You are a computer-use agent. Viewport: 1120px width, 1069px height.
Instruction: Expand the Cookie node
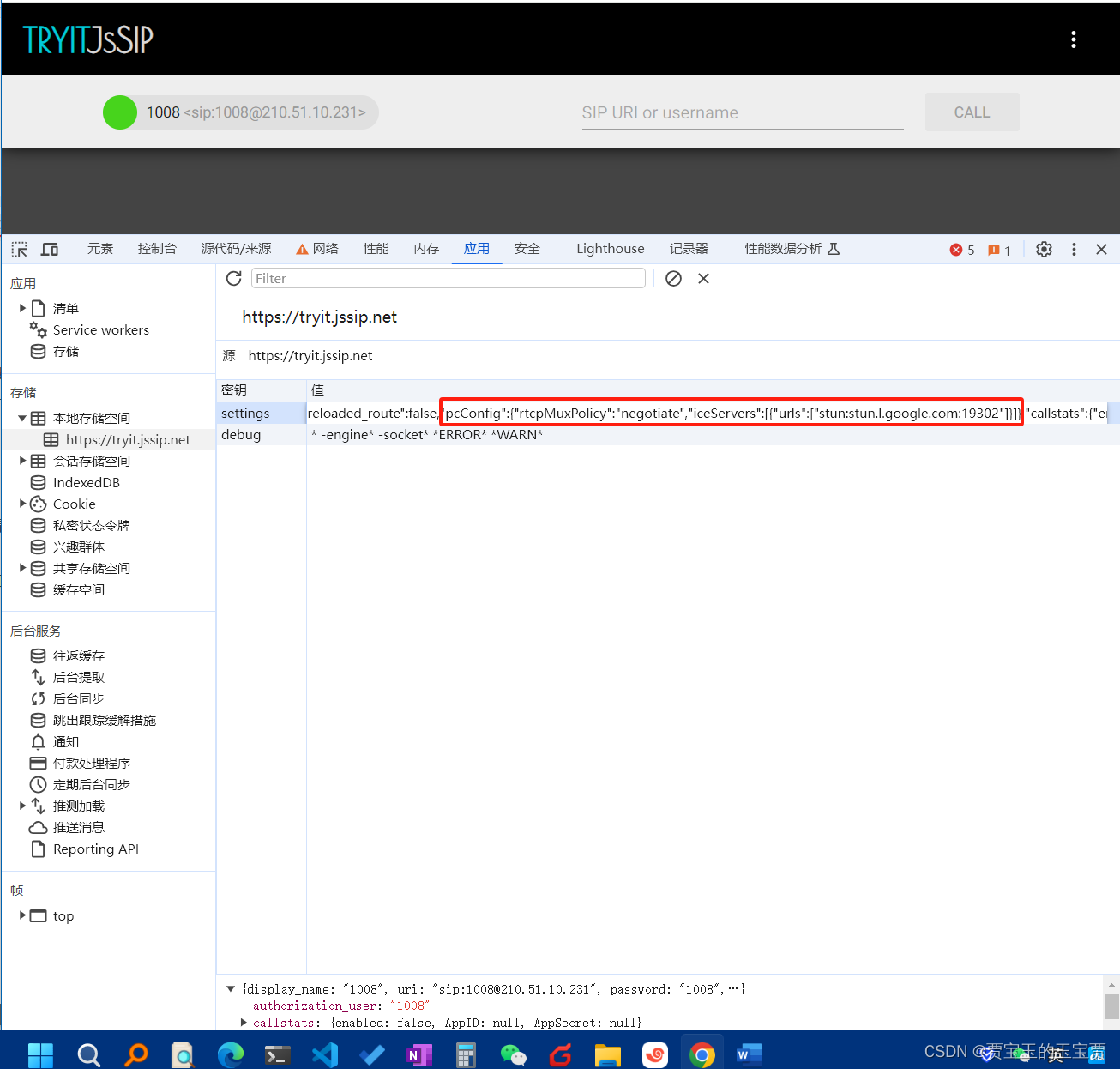coord(22,504)
